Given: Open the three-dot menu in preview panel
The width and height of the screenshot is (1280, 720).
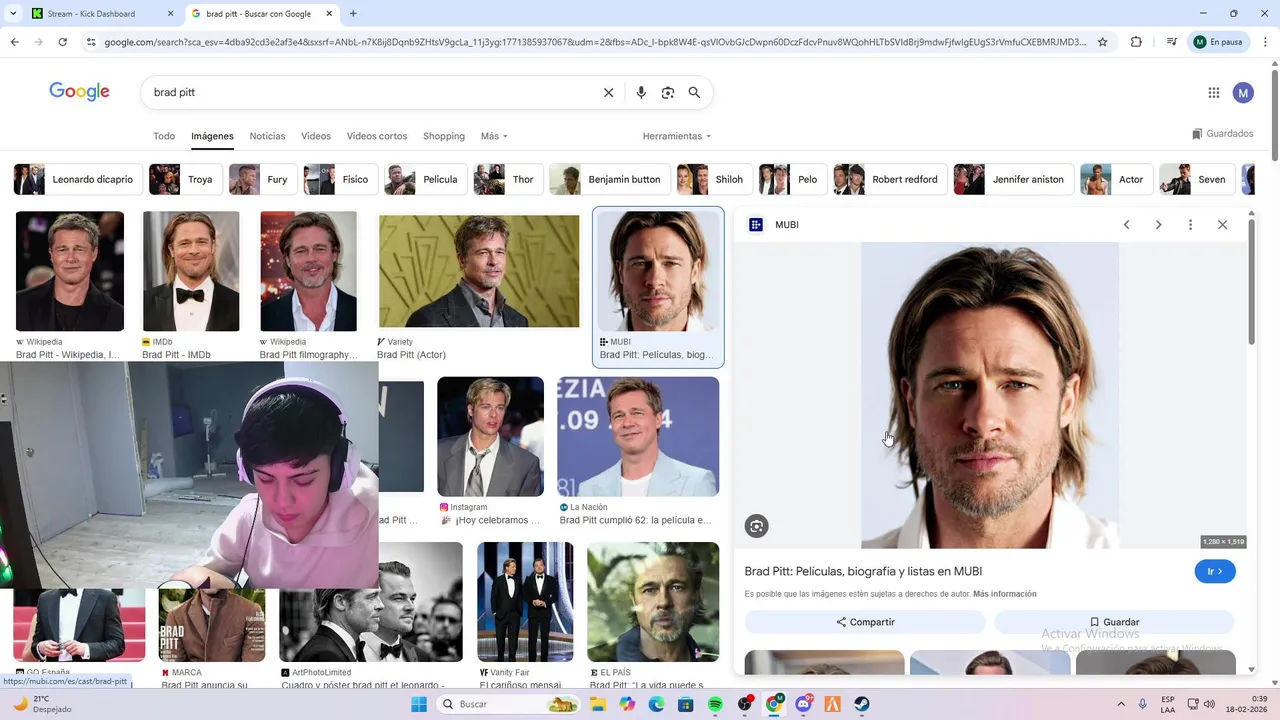Looking at the screenshot, I should pos(1190,225).
